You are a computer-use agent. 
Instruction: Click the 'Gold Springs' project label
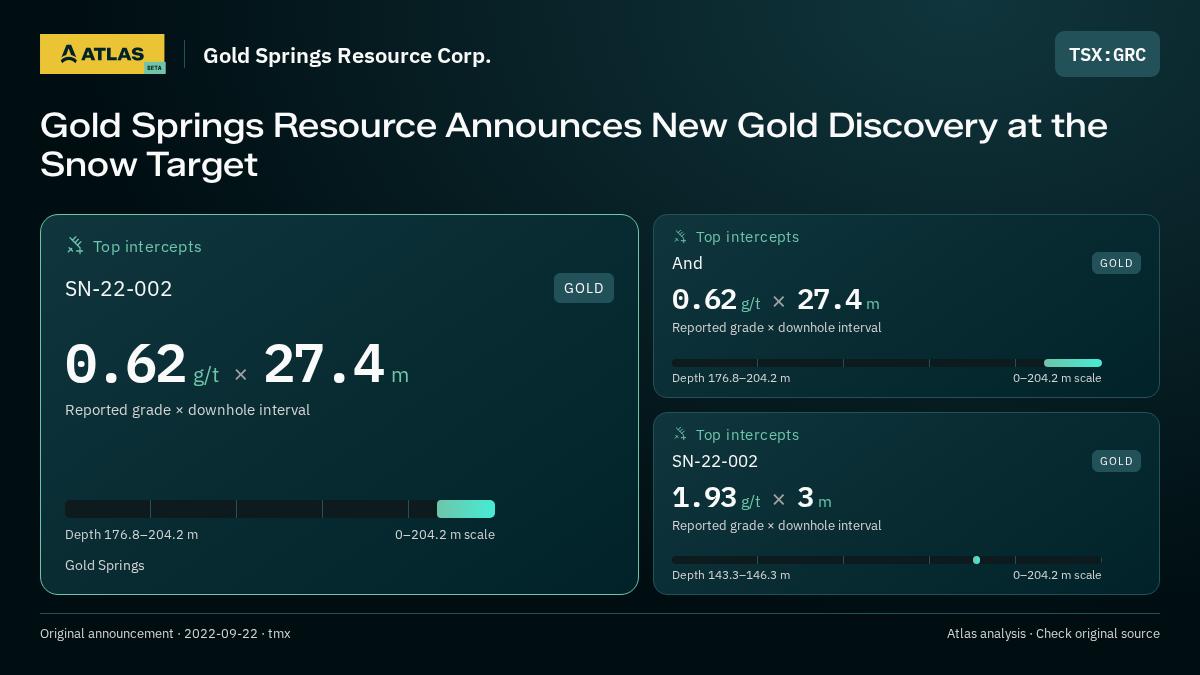click(x=105, y=565)
